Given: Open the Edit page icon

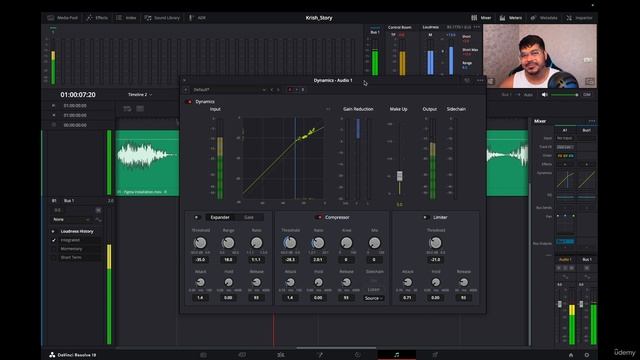Looking at the screenshot, I should (281, 355).
